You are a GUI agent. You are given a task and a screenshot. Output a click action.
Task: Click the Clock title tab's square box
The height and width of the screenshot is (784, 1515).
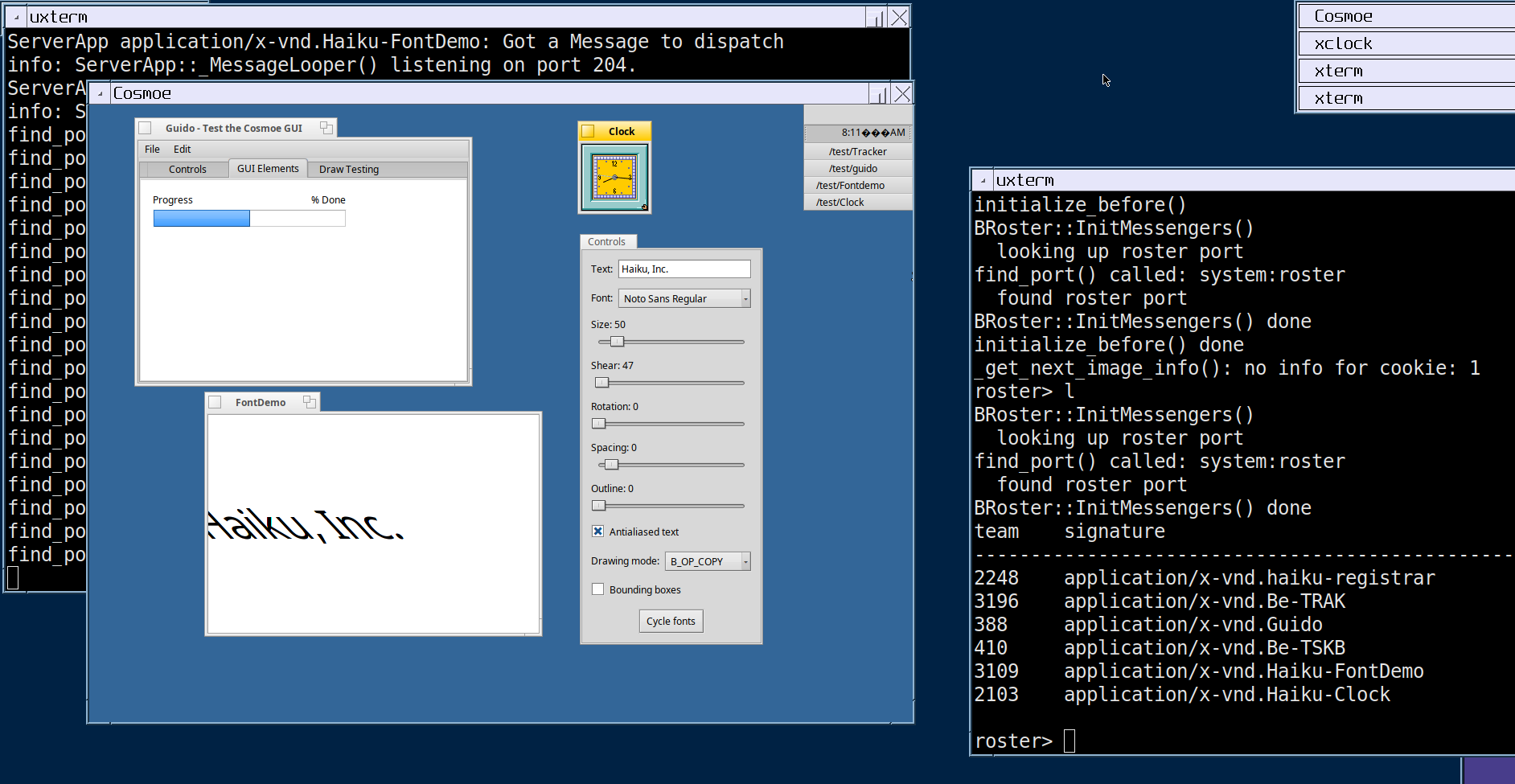[x=588, y=131]
